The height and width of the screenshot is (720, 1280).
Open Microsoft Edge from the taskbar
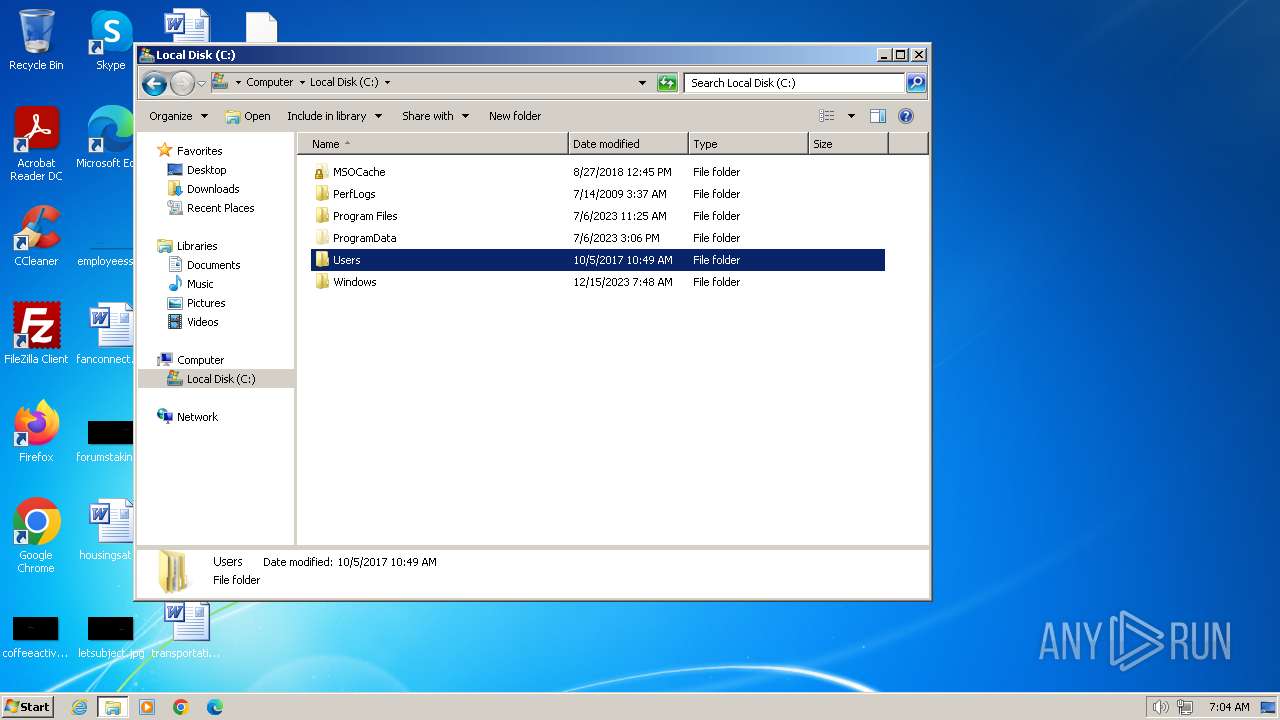[215, 707]
